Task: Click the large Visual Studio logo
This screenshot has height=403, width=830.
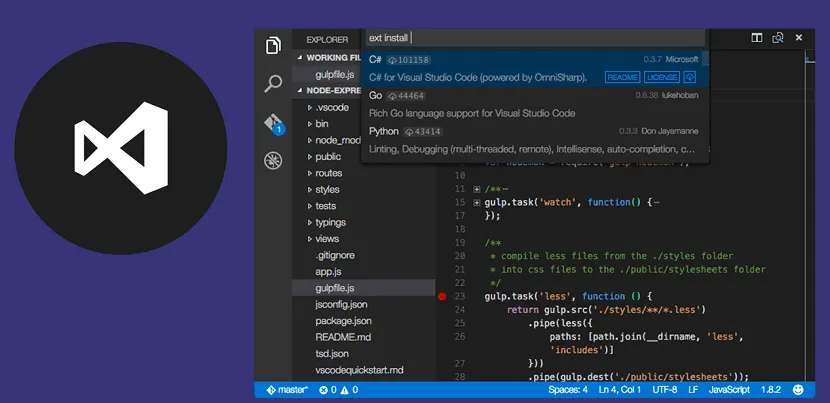Action: [x=121, y=148]
